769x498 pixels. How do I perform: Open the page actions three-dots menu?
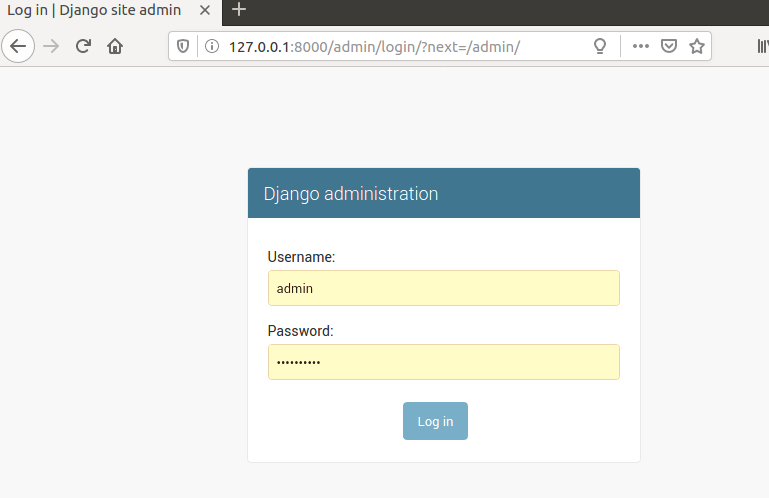[x=641, y=46]
